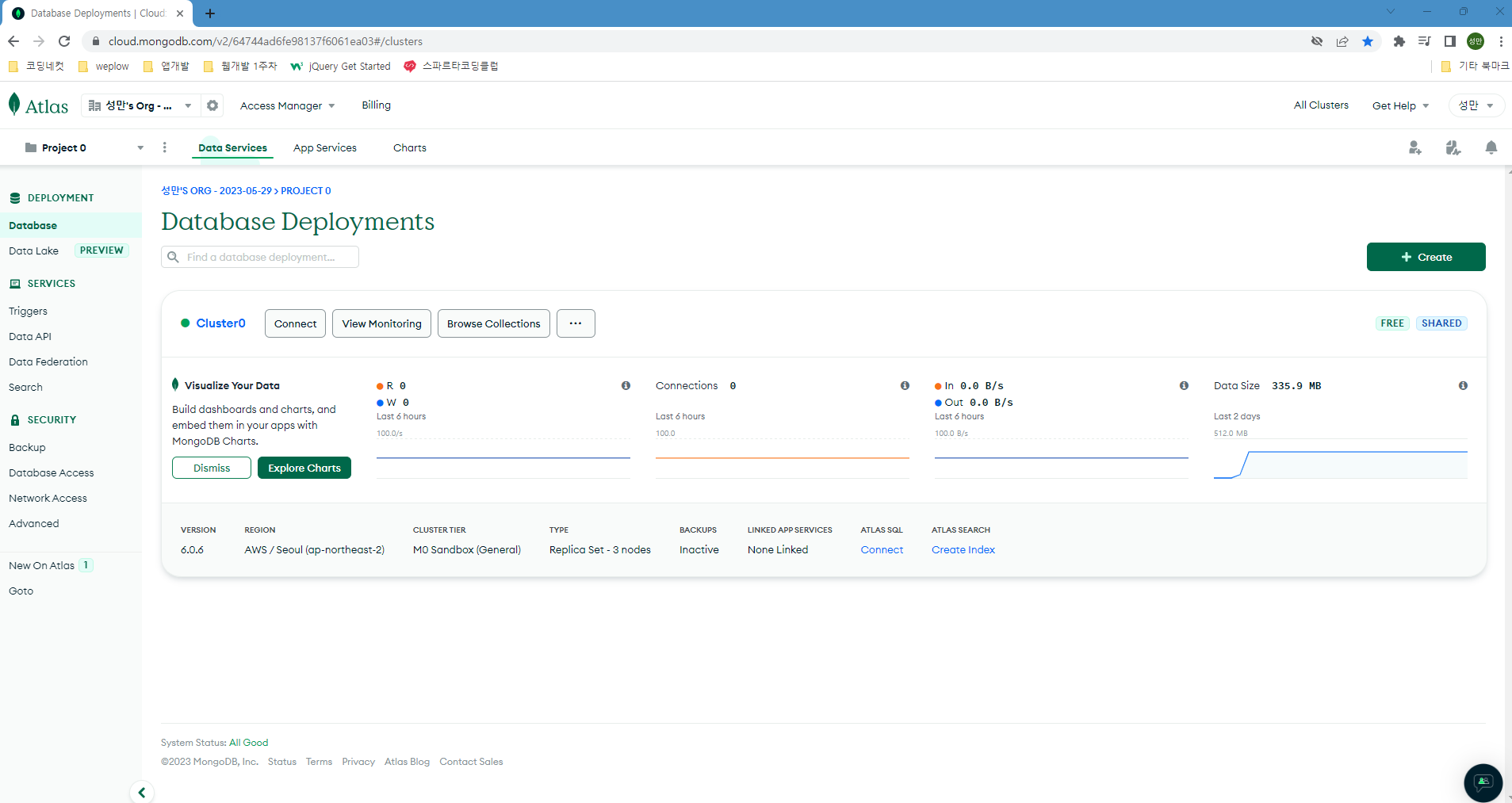Open Chrome profile avatar

1476,41
